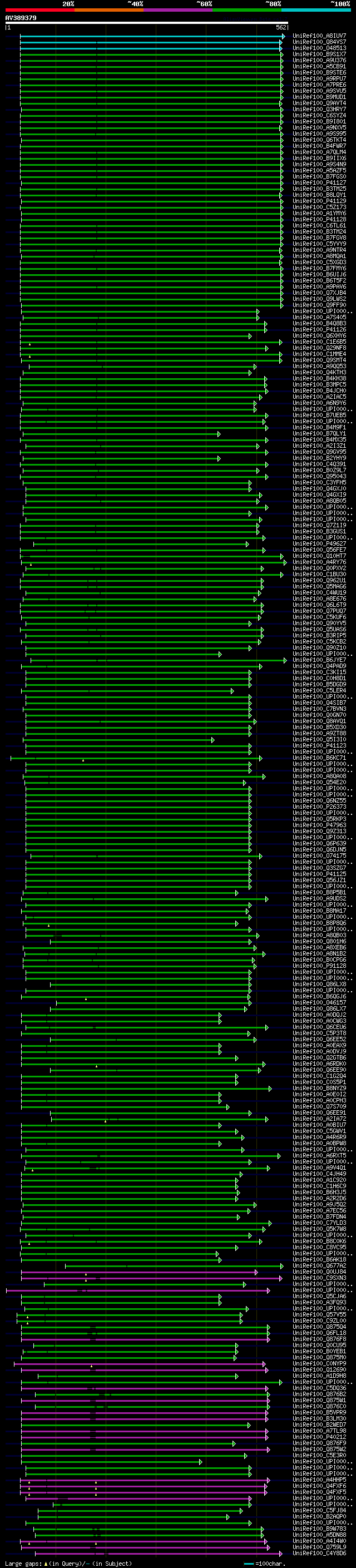Select the UniRef100_Q9AVT4 label
Screen dimensions: 356x1568
[x=319, y=103]
